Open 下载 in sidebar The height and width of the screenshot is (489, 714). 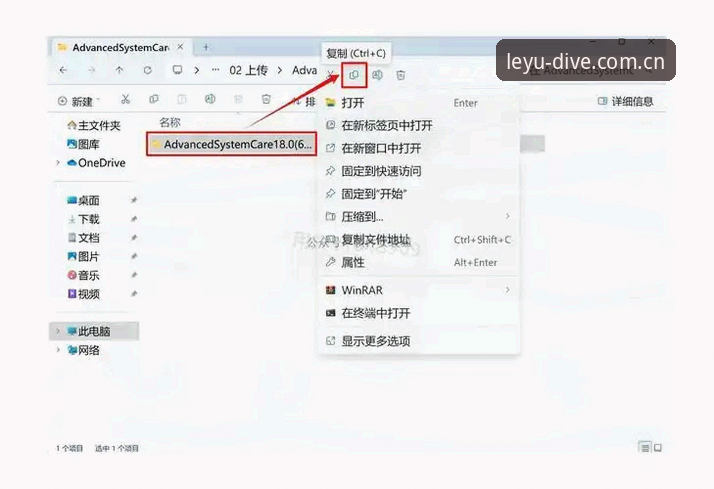click(83, 219)
